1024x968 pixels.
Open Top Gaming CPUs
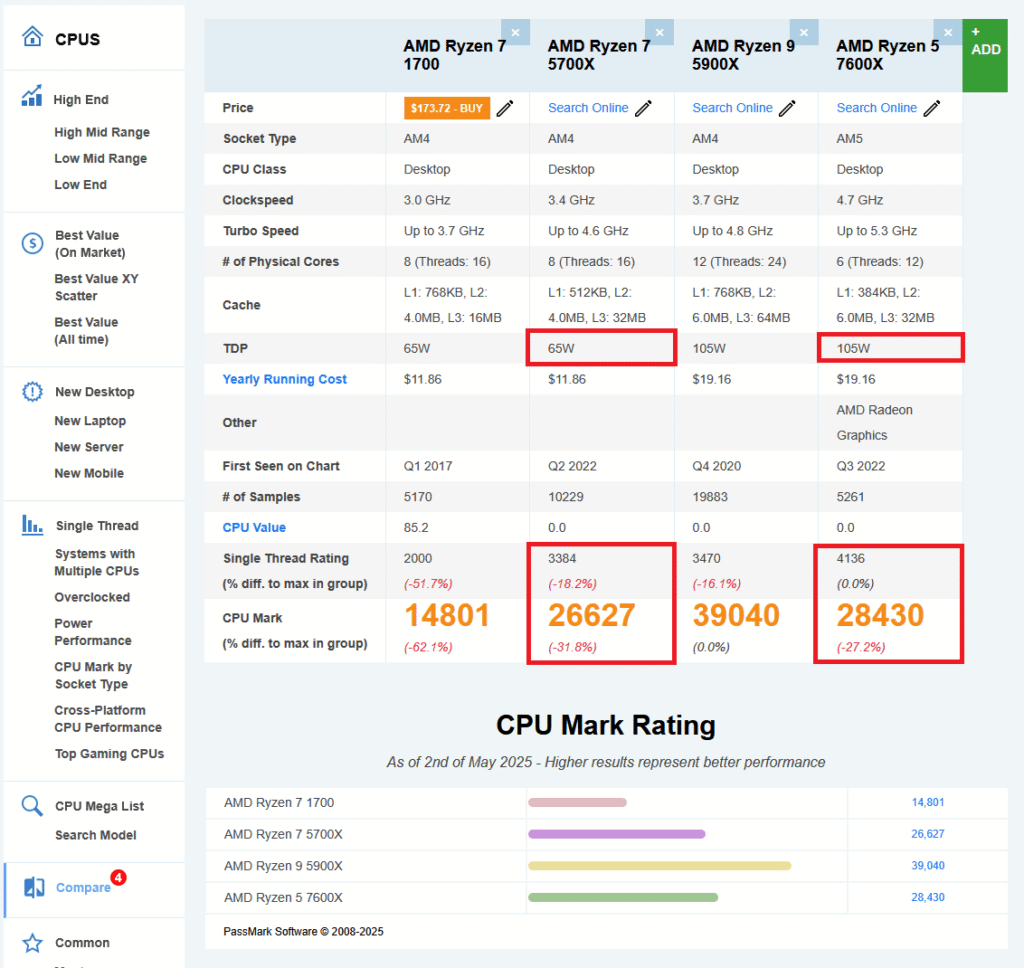coord(109,753)
